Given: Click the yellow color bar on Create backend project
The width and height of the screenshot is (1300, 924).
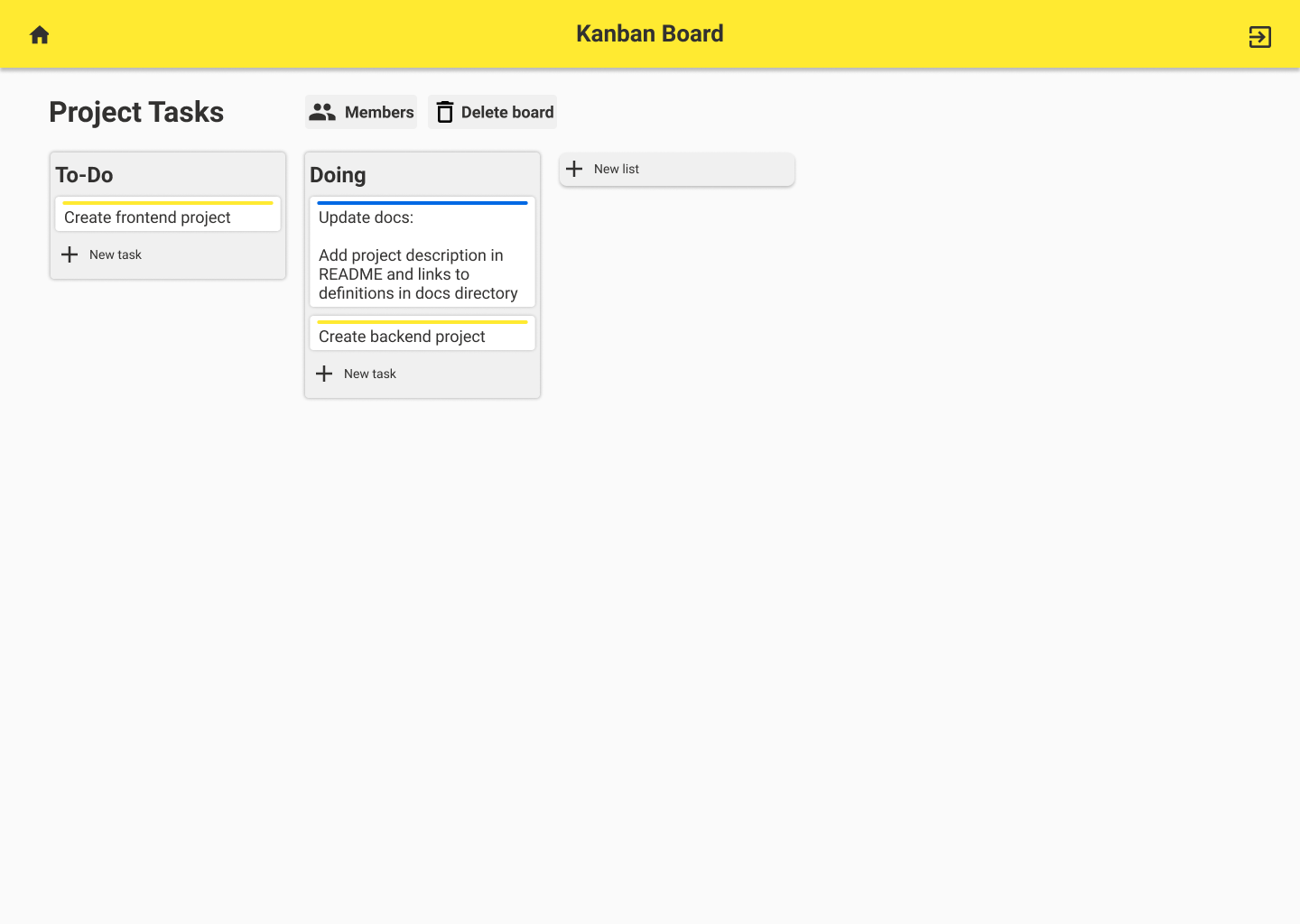Looking at the screenshot, I should point(422,322).
